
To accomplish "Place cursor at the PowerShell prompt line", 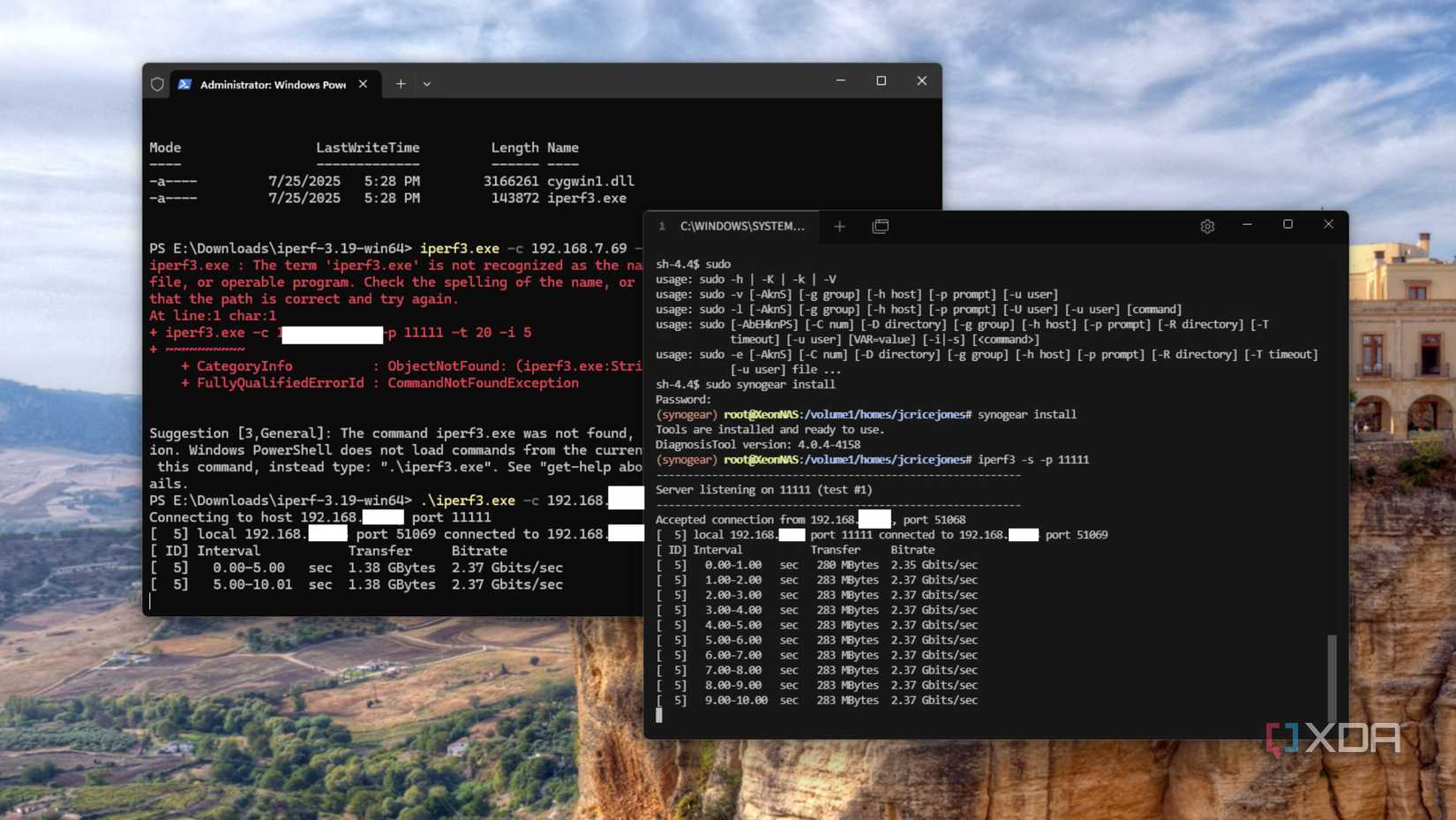I will 150,601.
